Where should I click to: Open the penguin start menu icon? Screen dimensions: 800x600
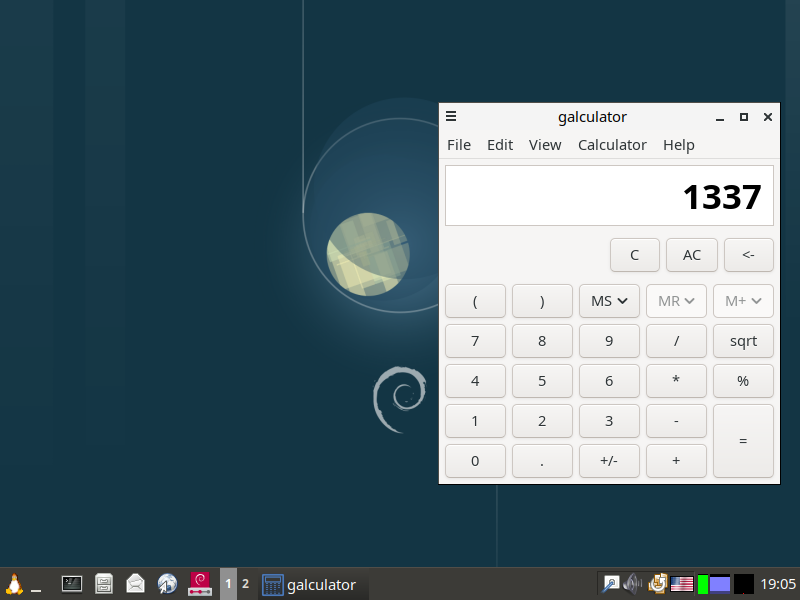click(14, 584)
